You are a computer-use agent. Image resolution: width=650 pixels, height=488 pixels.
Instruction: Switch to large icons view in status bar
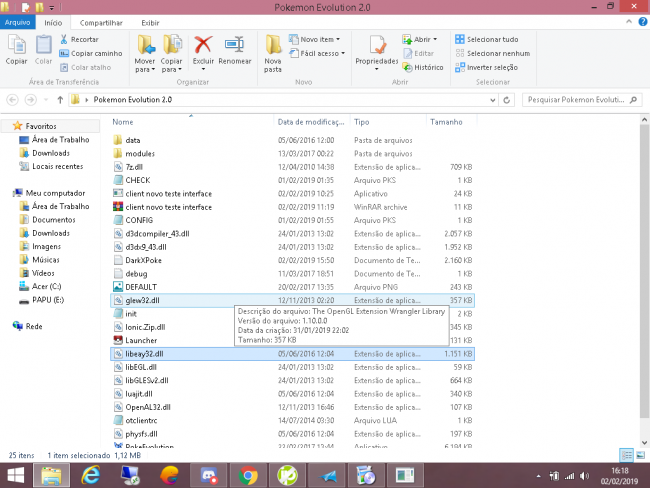point(640,455)
